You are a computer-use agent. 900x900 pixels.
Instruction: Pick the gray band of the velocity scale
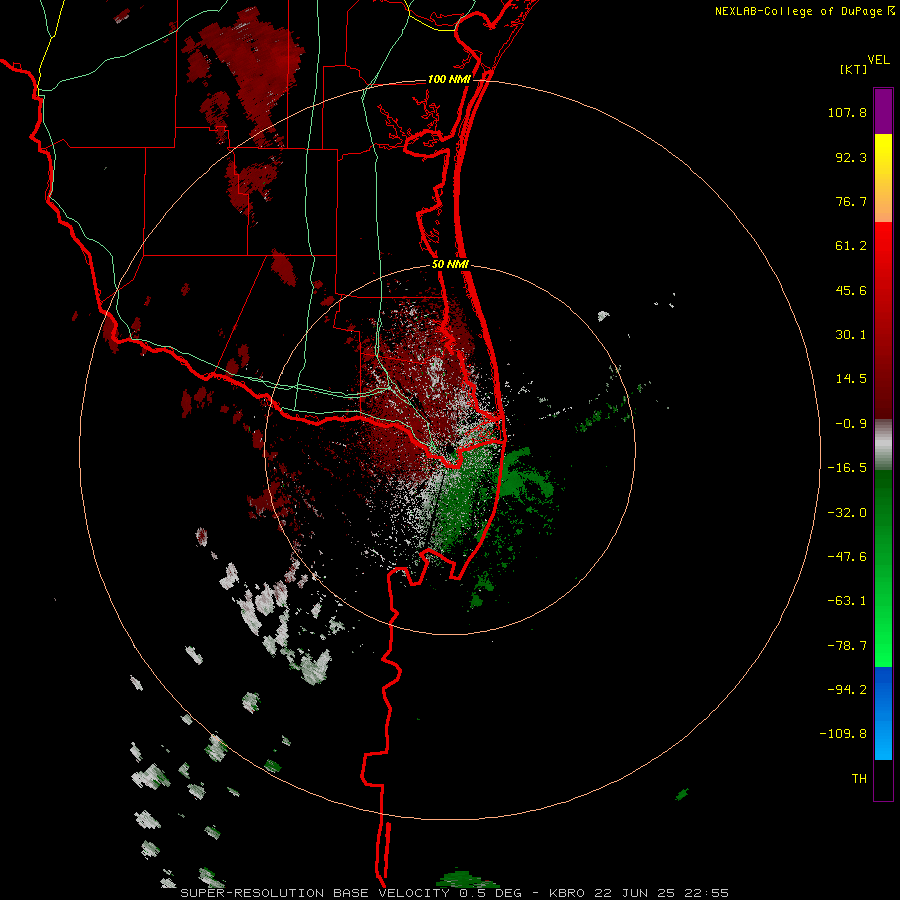(883, 445)
